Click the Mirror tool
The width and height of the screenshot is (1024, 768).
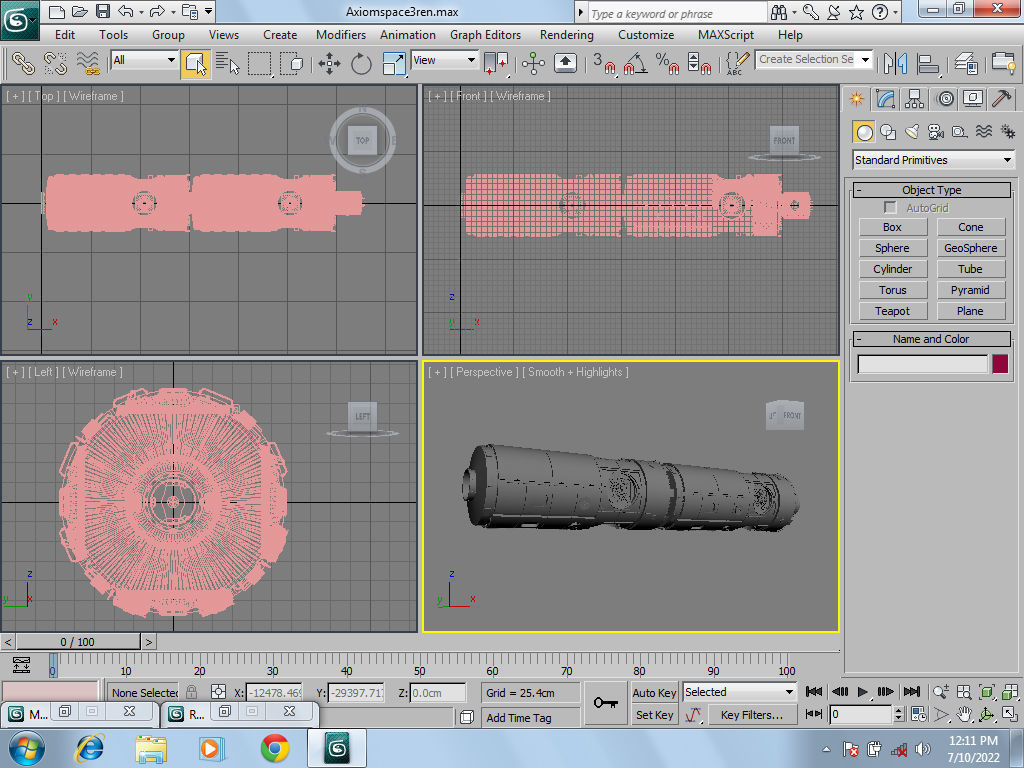click(896, 63)
